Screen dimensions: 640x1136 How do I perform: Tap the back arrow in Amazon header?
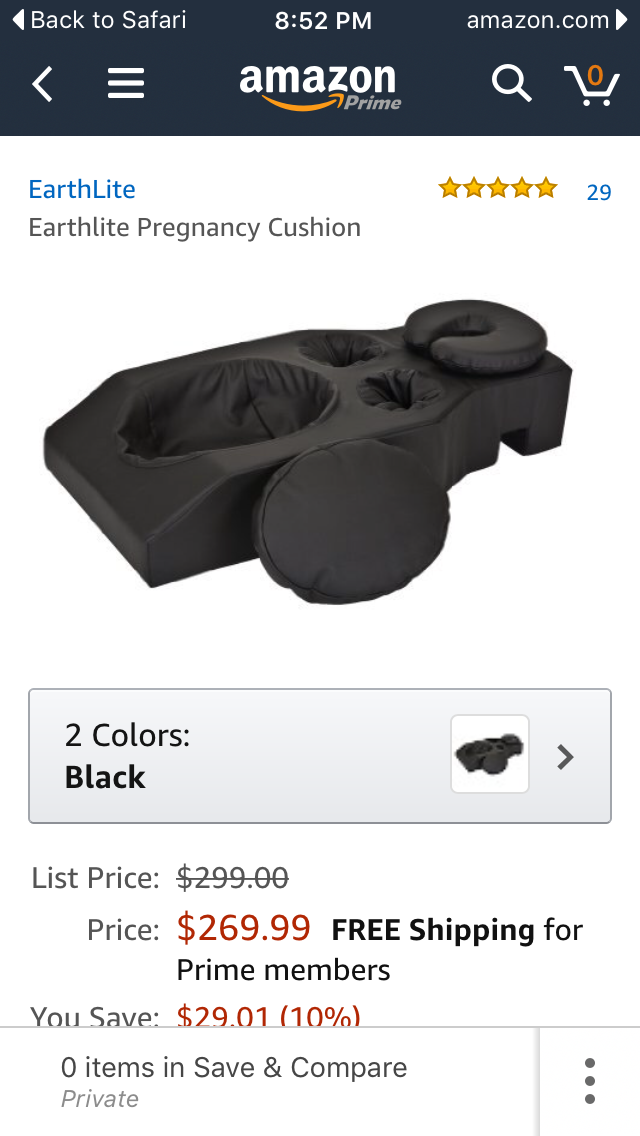coord(42,84)
